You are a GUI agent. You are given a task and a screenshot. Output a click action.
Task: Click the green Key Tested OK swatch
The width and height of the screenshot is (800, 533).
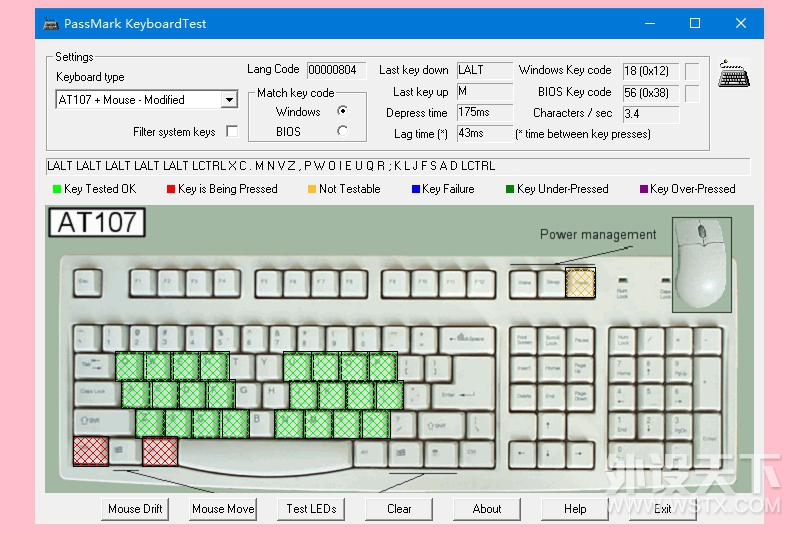click(57, 189)
